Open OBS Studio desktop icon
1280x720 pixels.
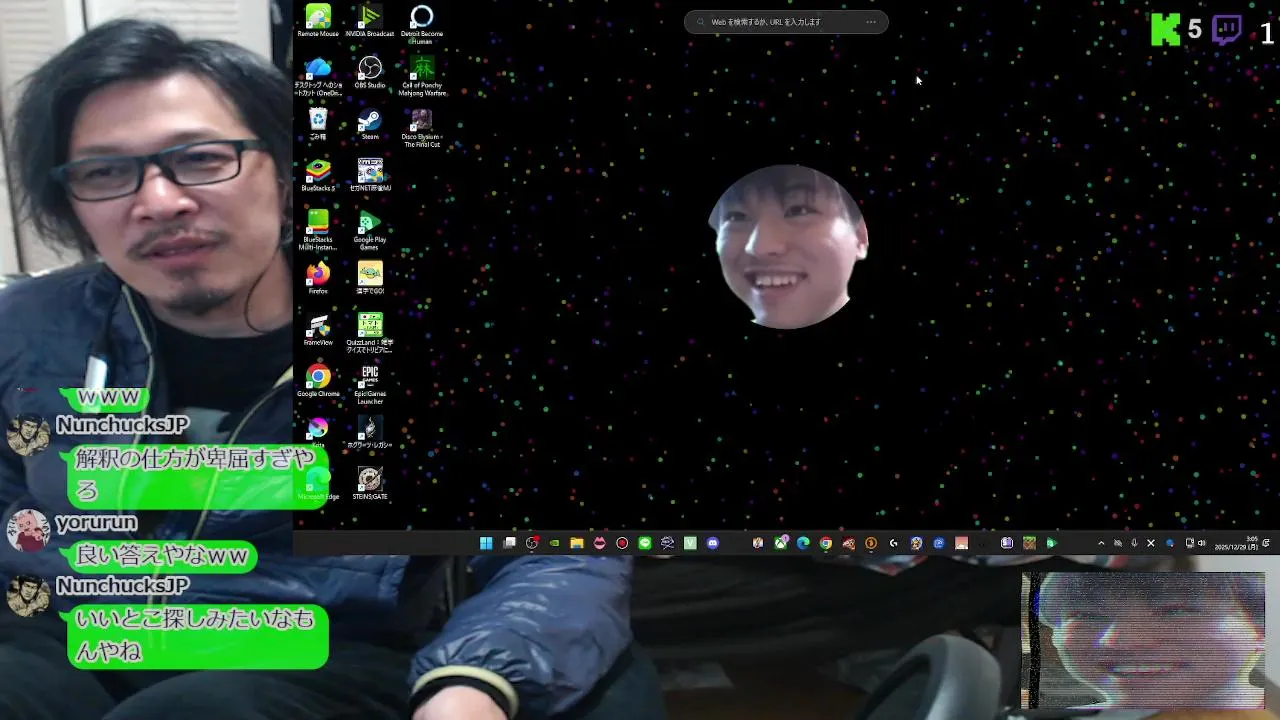pos(370,72)
